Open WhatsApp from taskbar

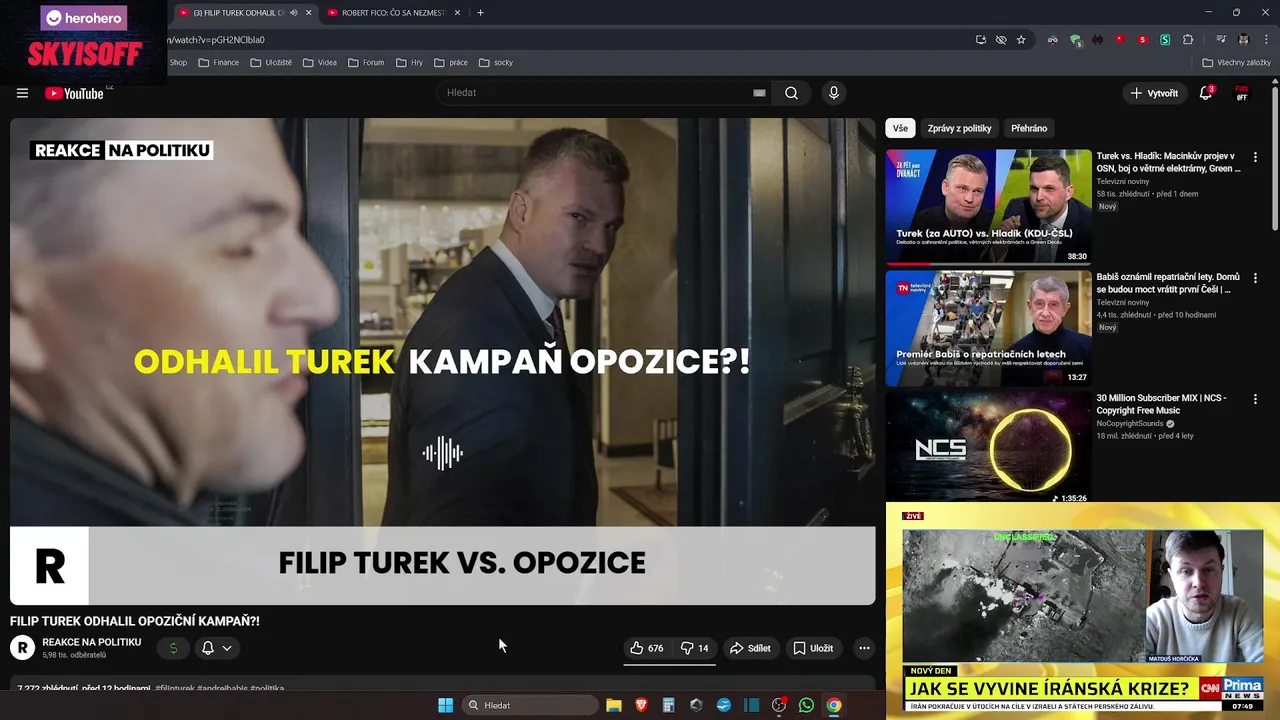806,705
